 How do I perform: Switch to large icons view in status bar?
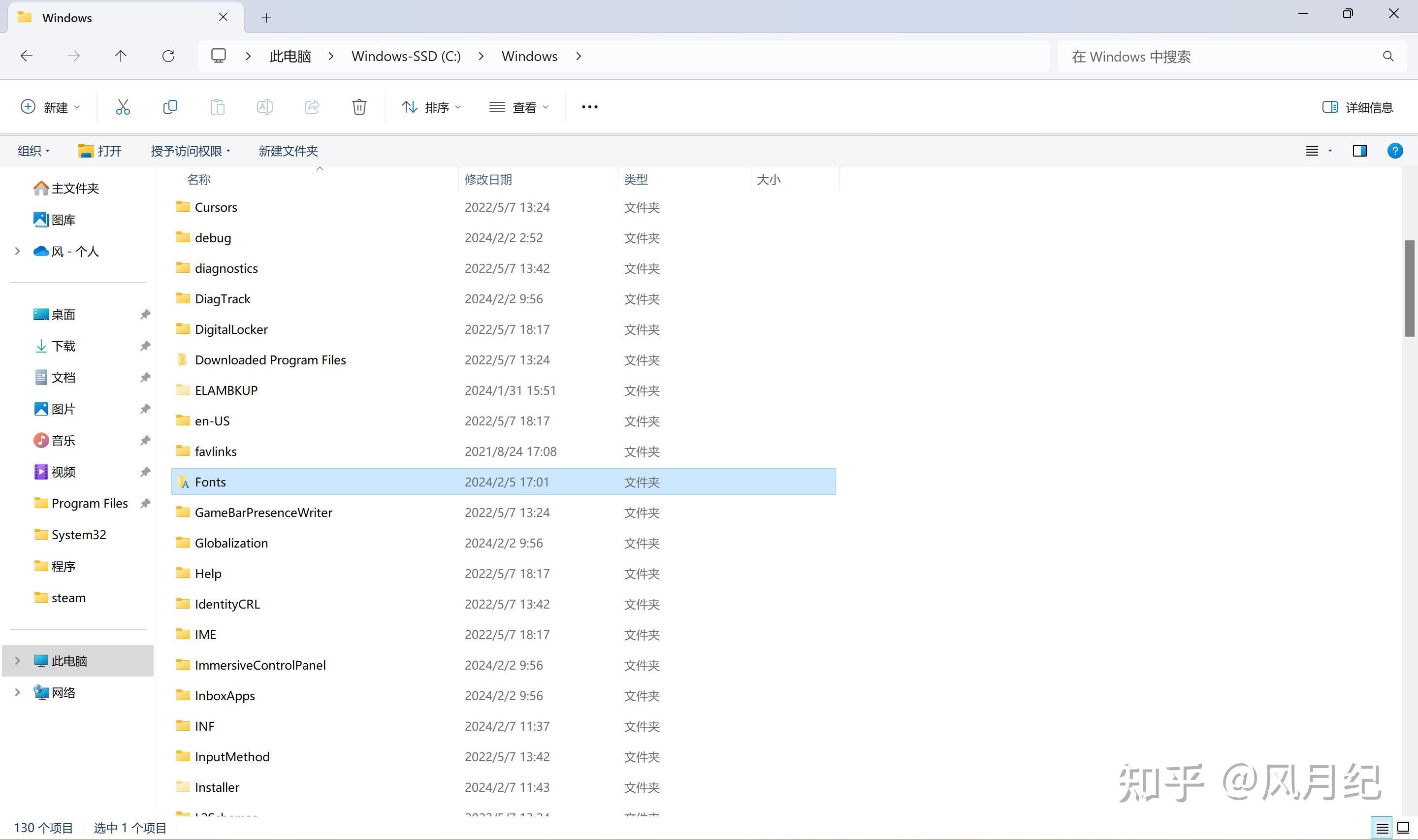pyautogui.click(x=1403, y=828)
